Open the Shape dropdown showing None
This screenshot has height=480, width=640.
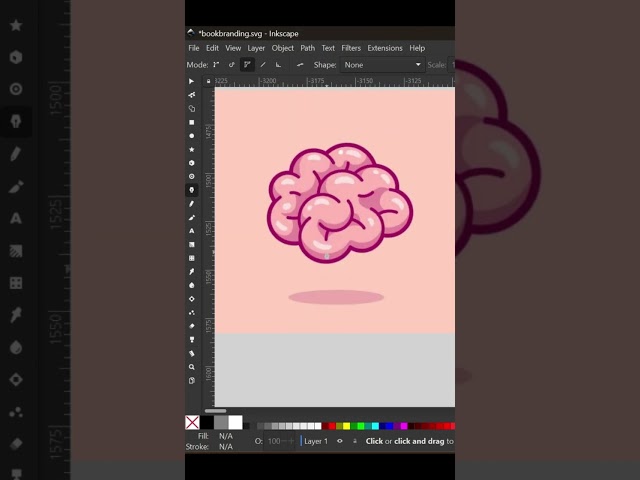click(382, 65)
